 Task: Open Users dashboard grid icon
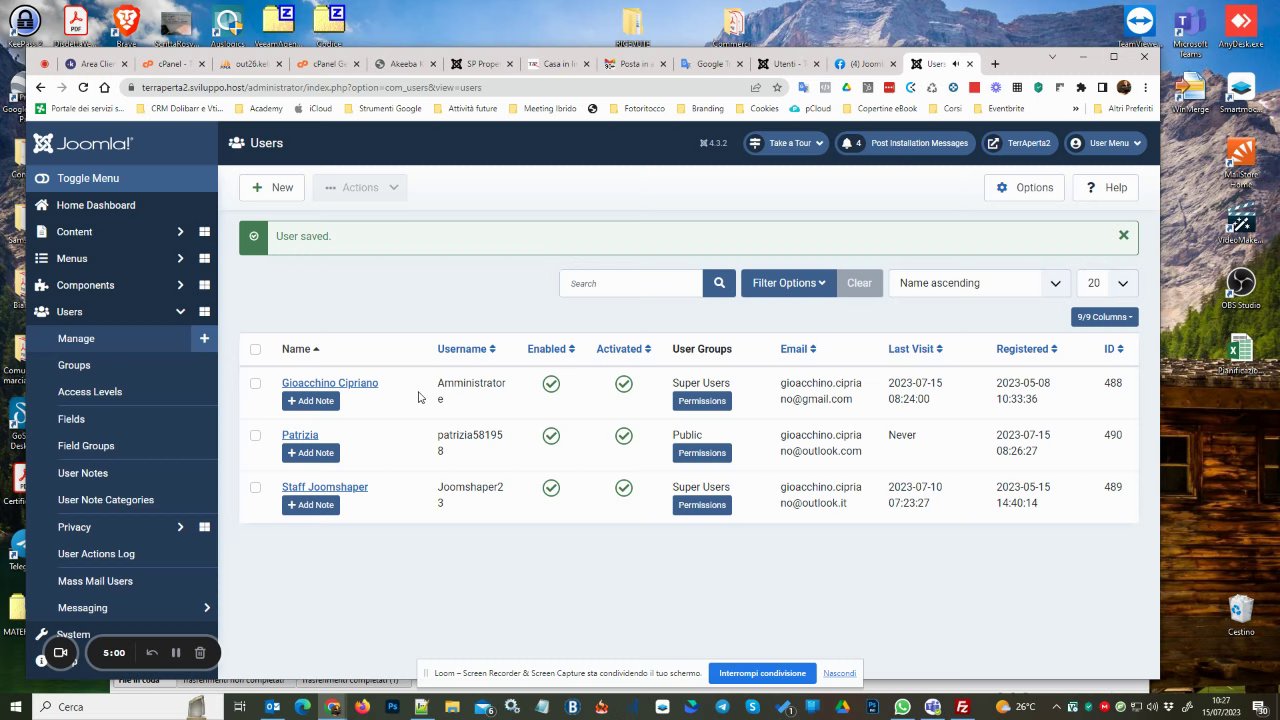coord(204,312)
